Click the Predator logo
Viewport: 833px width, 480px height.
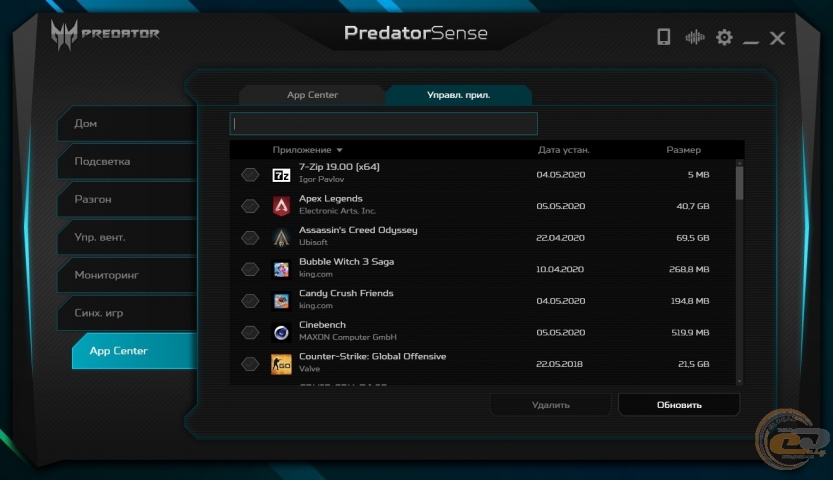click(x=105, y=35)
